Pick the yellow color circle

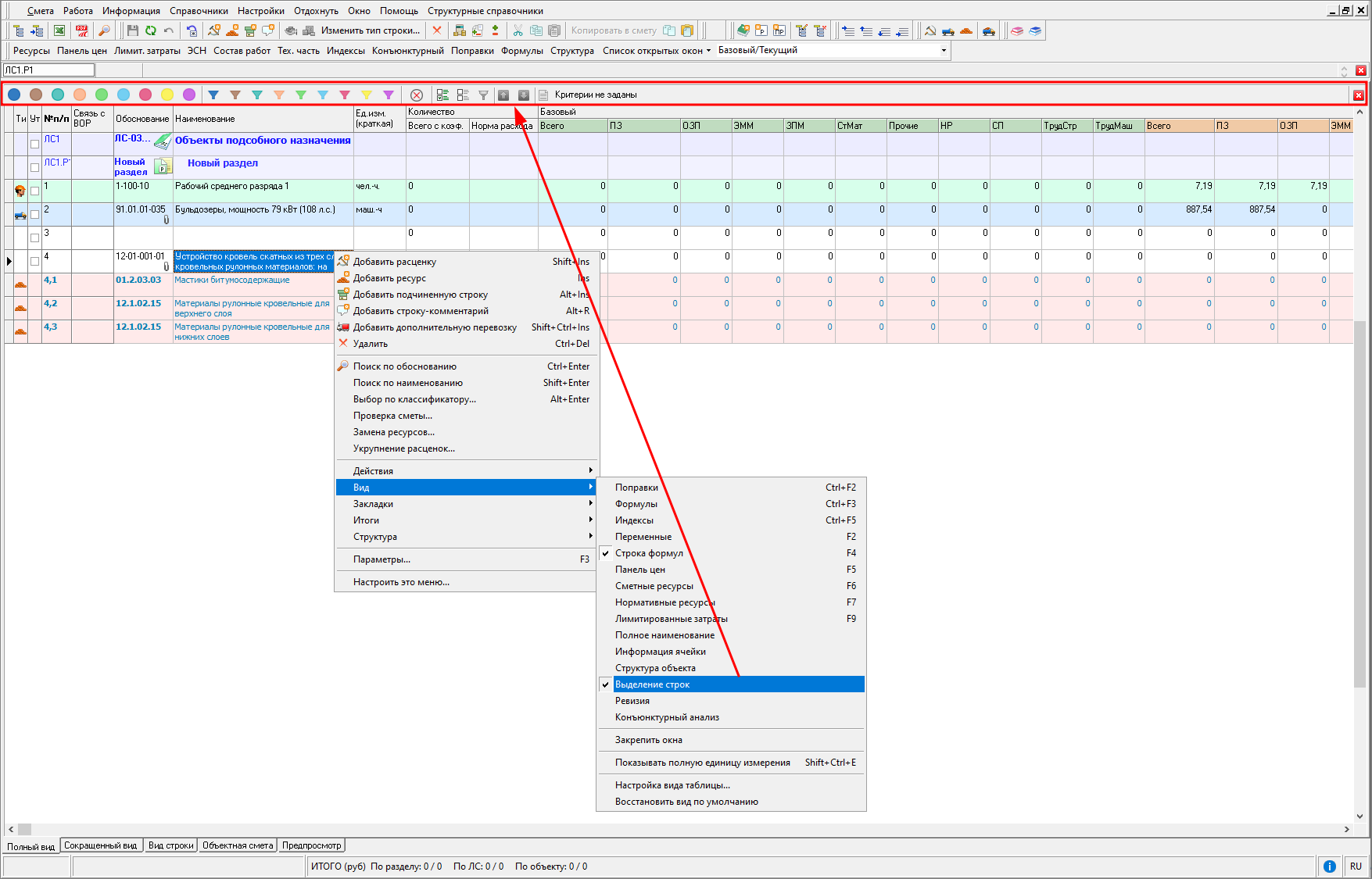(167, 95)
